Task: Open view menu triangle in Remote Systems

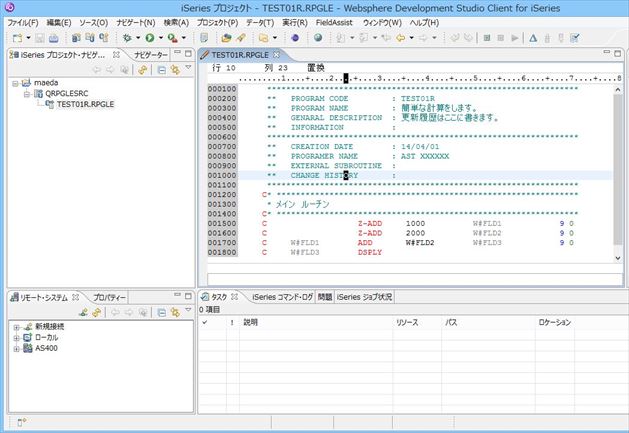Action: pos(188,310)
